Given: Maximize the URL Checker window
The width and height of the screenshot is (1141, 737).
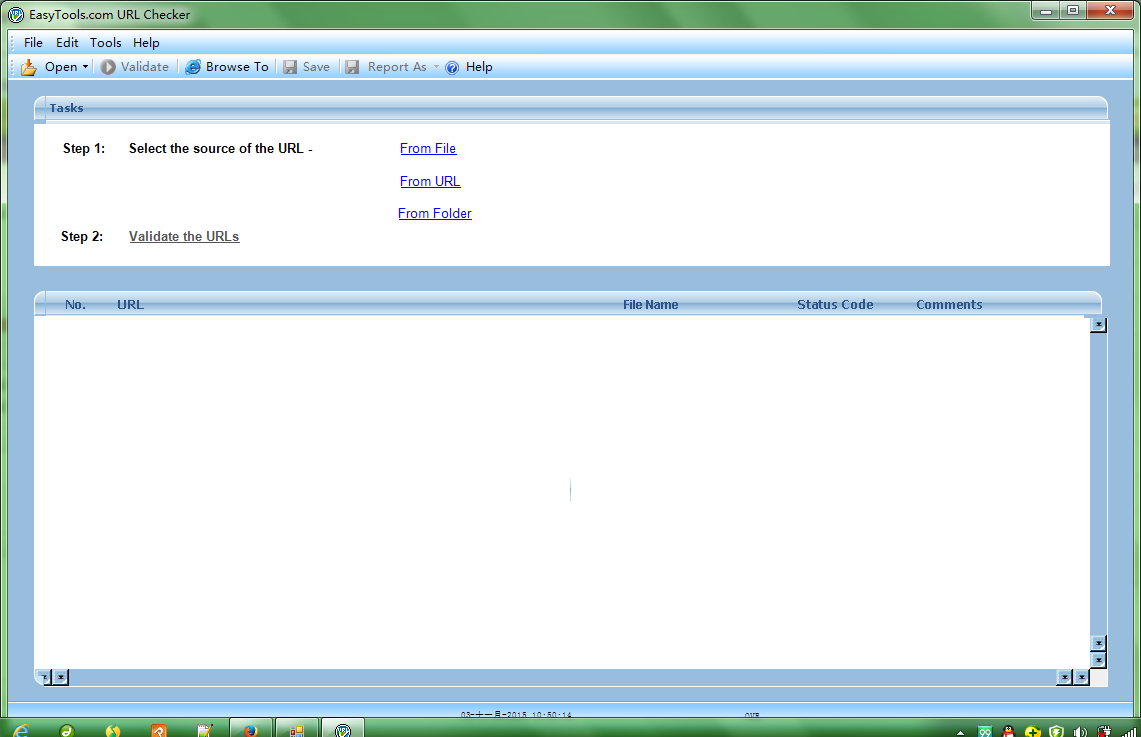Looking at the screenshot, I should click(1073, 11).
